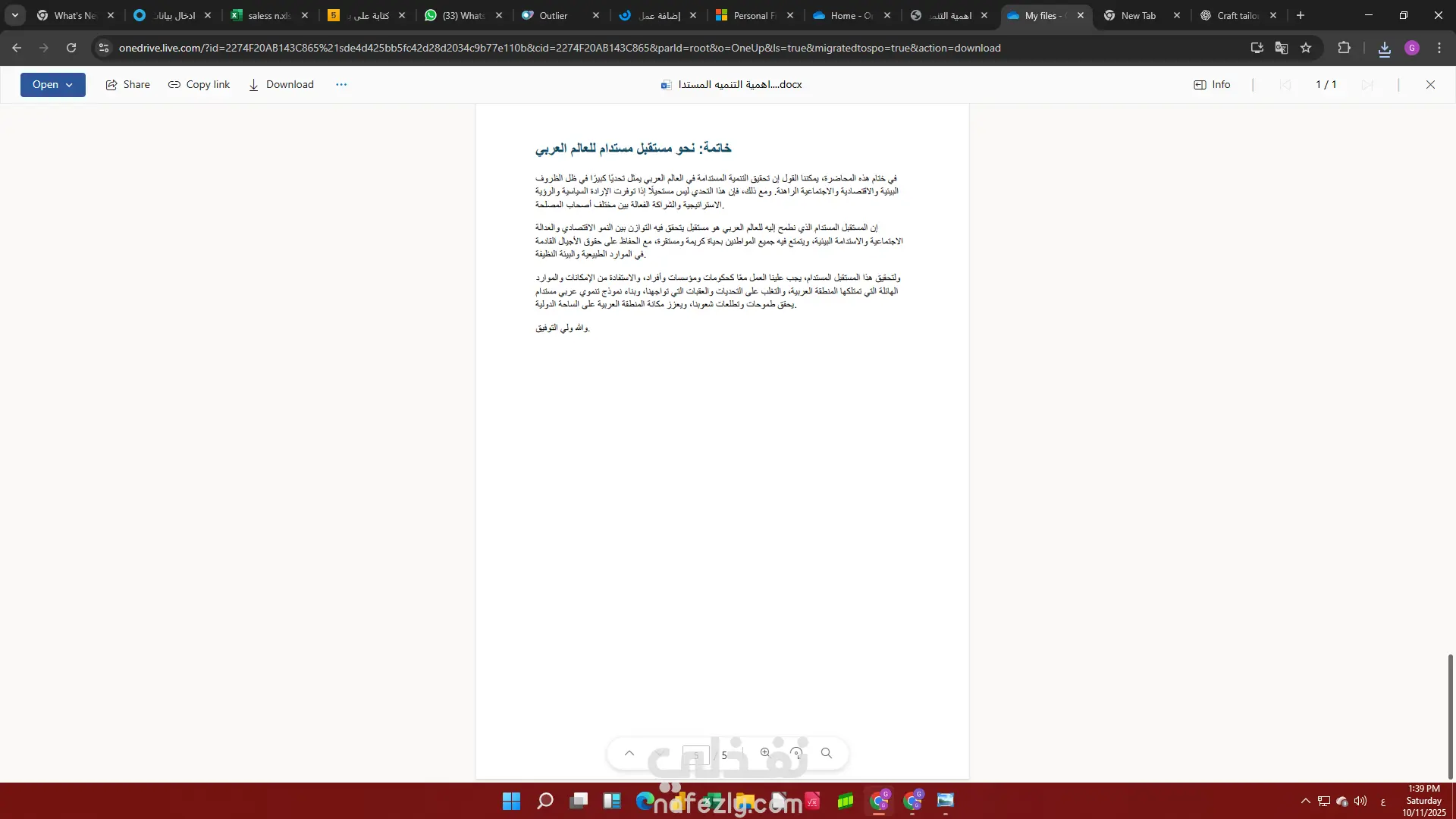This screenshot has height=819, width=1456.
Task: Bookmark this page with star icon
Action: click(x=1306, y=48)
